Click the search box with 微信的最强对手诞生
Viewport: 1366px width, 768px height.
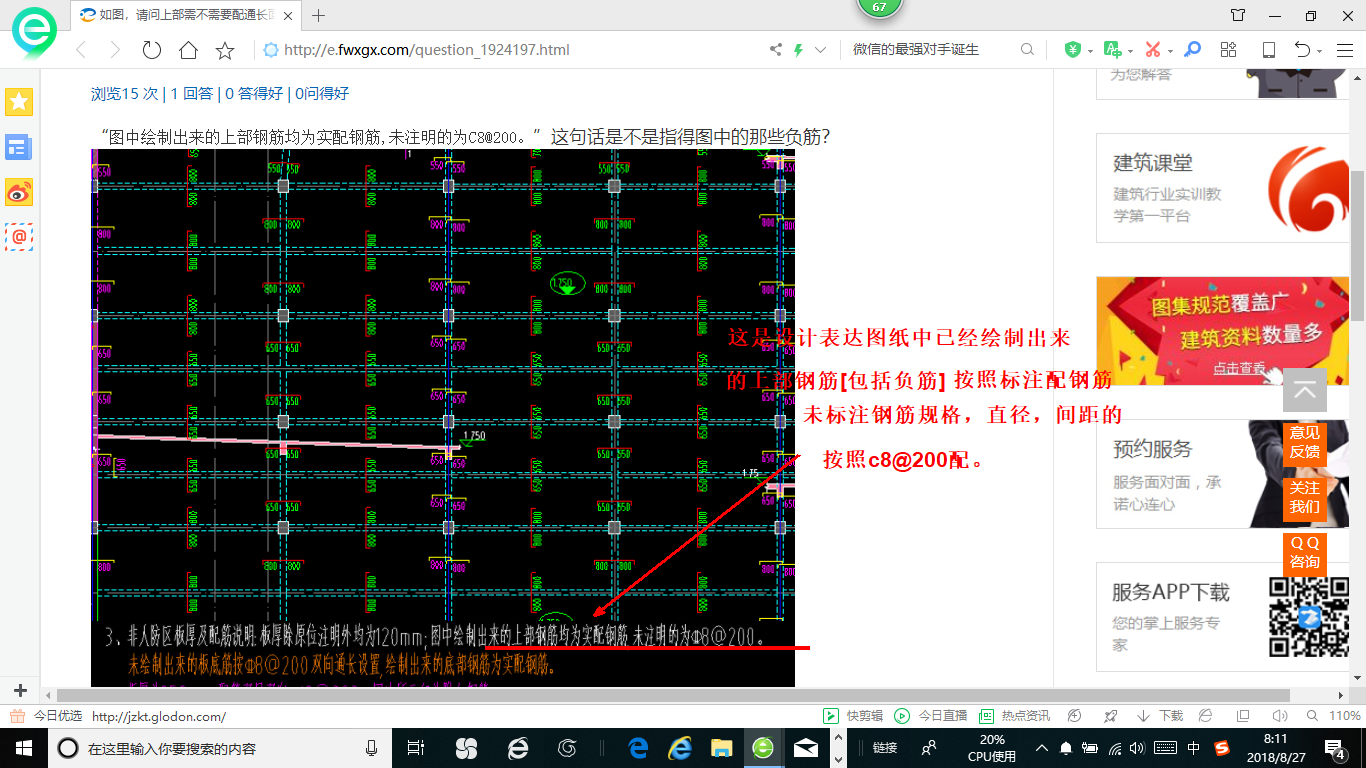[x=930, y=50]
